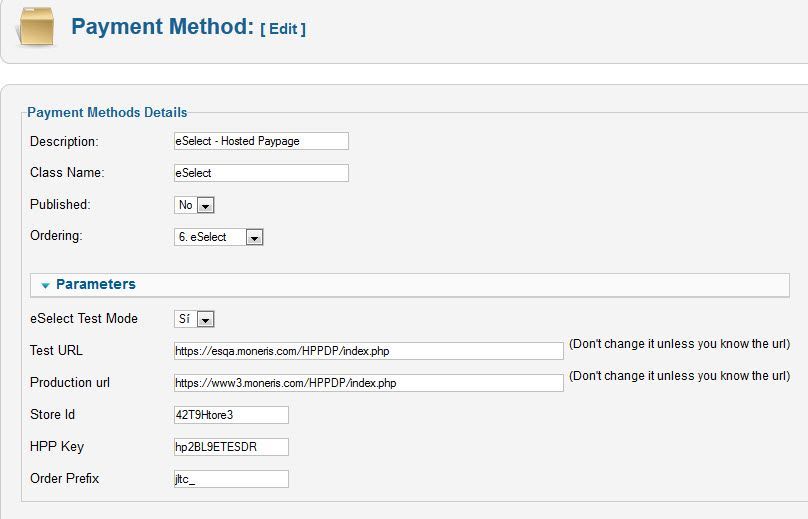This screenshot has height=519, width=808.
Task: Open the eSelect Test Mode dropdown
Action: pos(194,319)
